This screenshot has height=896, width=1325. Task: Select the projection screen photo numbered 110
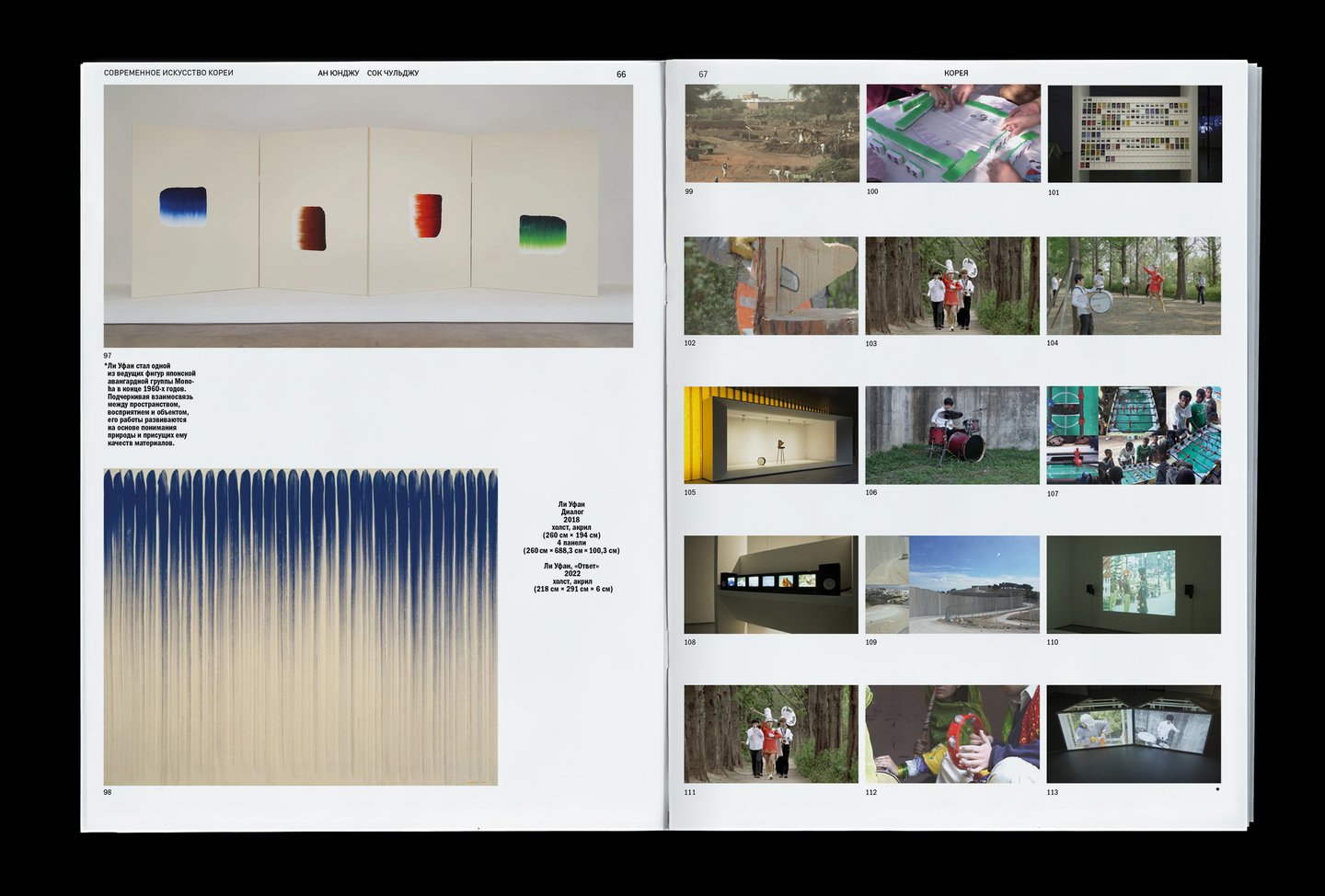click(1134, 585)
